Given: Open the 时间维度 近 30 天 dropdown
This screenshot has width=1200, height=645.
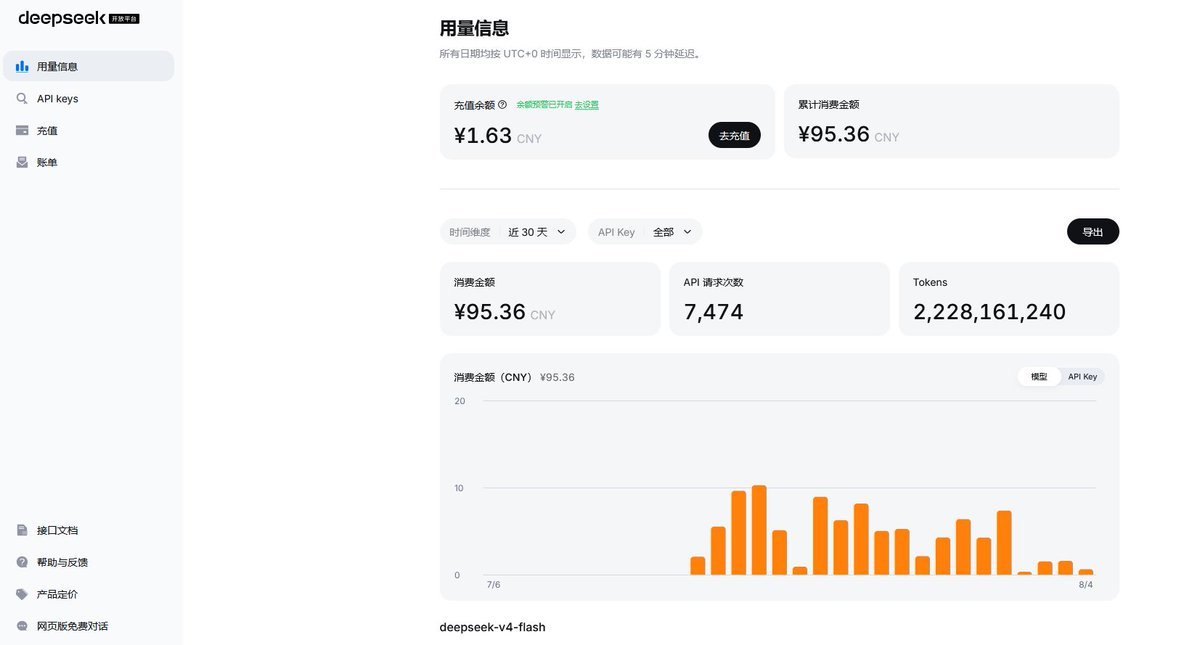Looking at the screenshot, I should point(508,231).
